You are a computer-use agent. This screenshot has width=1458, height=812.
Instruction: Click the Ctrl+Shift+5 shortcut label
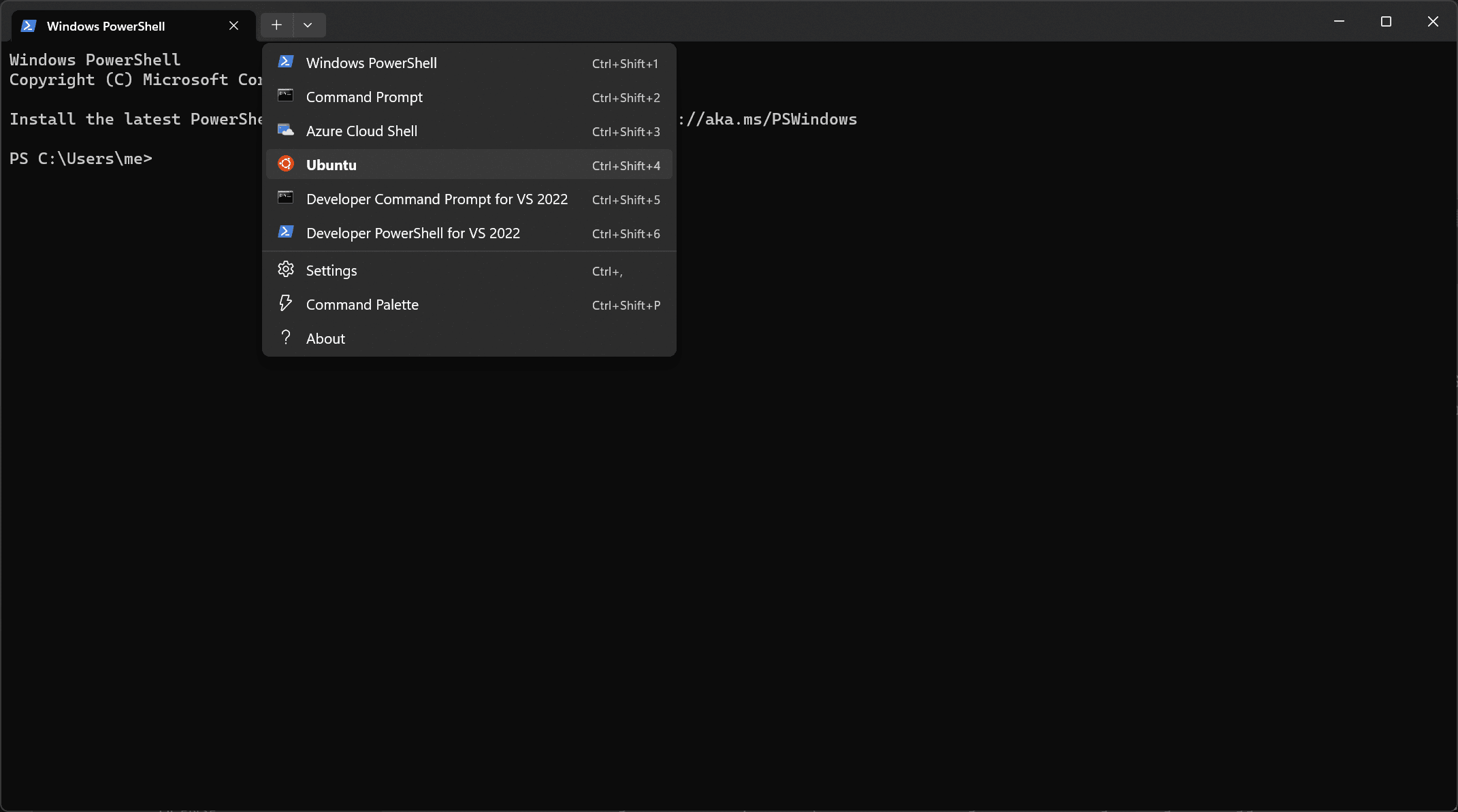point(626,200)
